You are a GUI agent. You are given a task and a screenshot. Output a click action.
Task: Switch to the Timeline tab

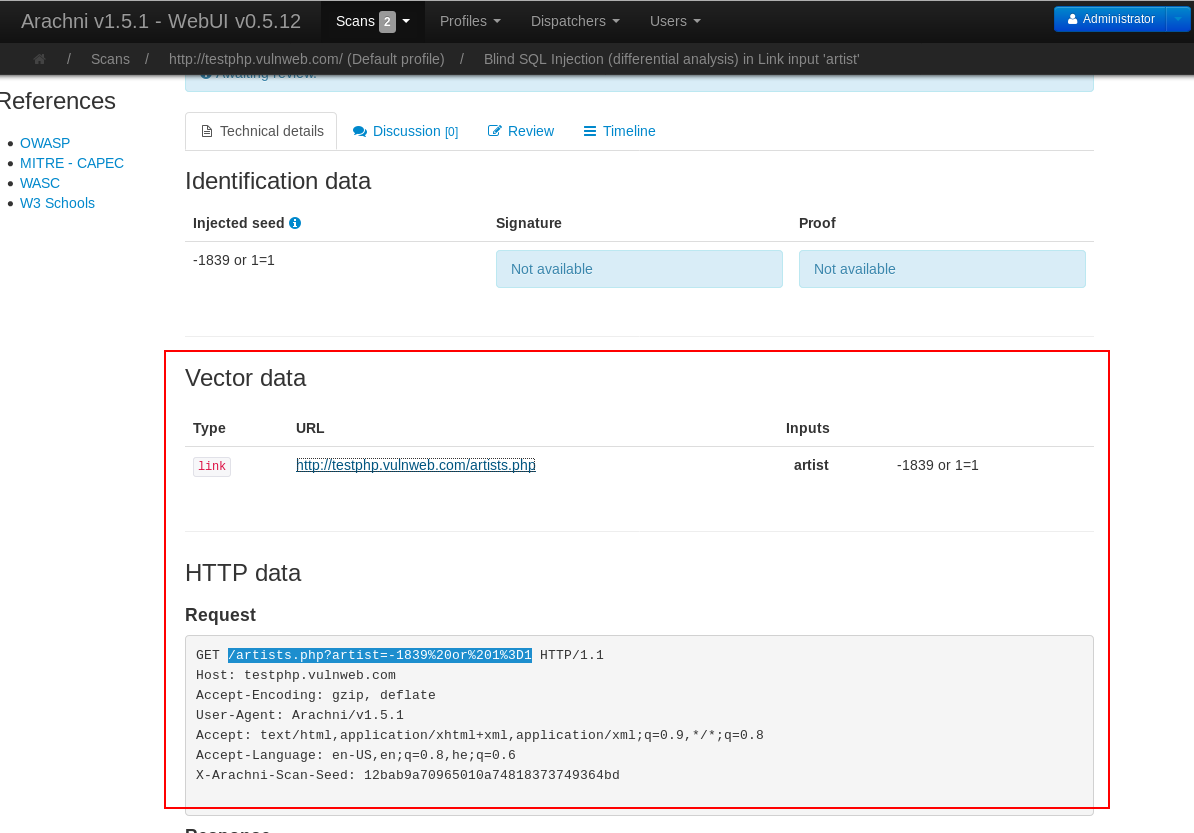pyautogui.click(x=628, y=131)
